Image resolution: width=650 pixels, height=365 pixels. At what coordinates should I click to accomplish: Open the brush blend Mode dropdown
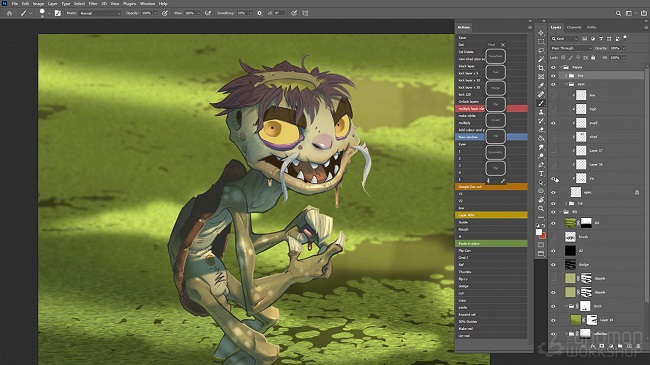[100, 13]
